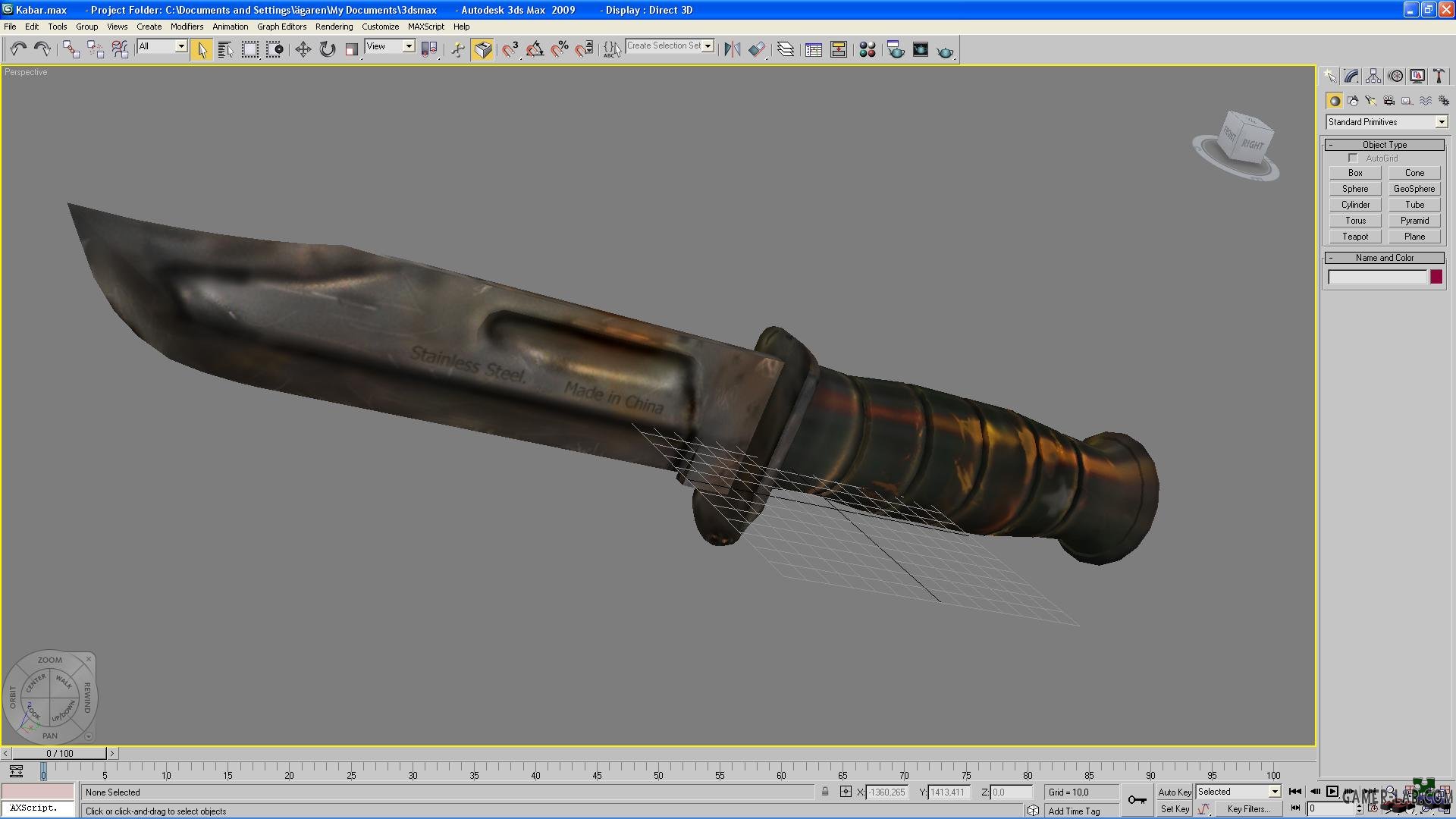Viewport: 1456px width, 819px height.
Task: Click the Undo icon in the toolbar
Action: 18,49
